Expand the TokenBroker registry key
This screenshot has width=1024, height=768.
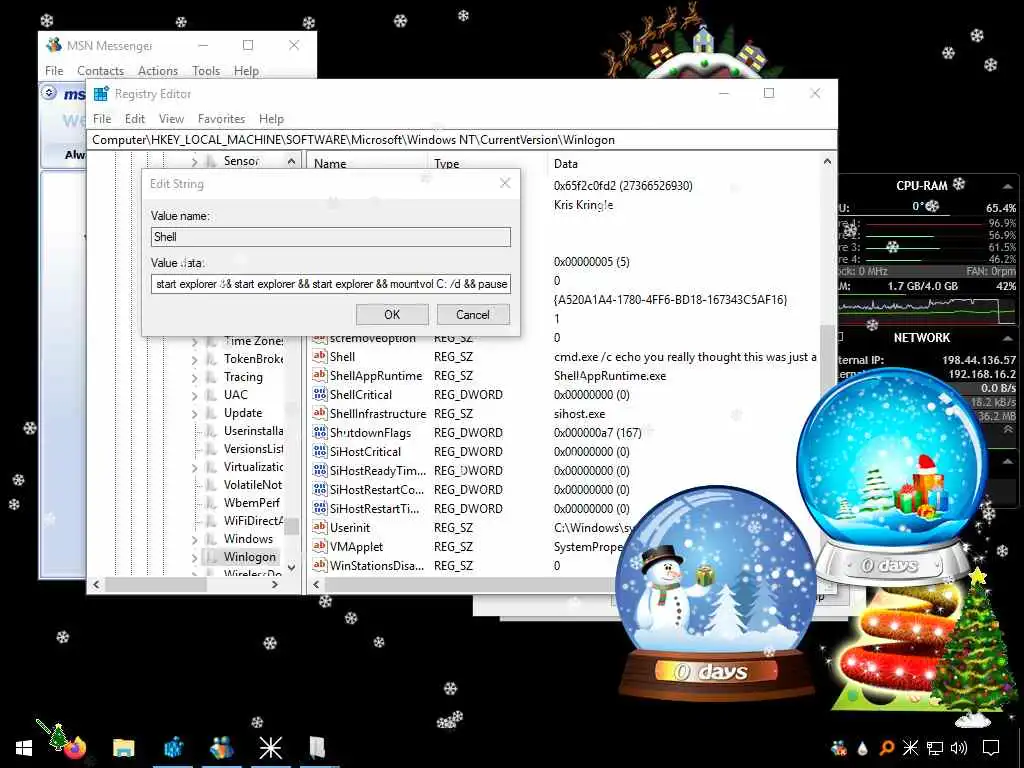195,359
